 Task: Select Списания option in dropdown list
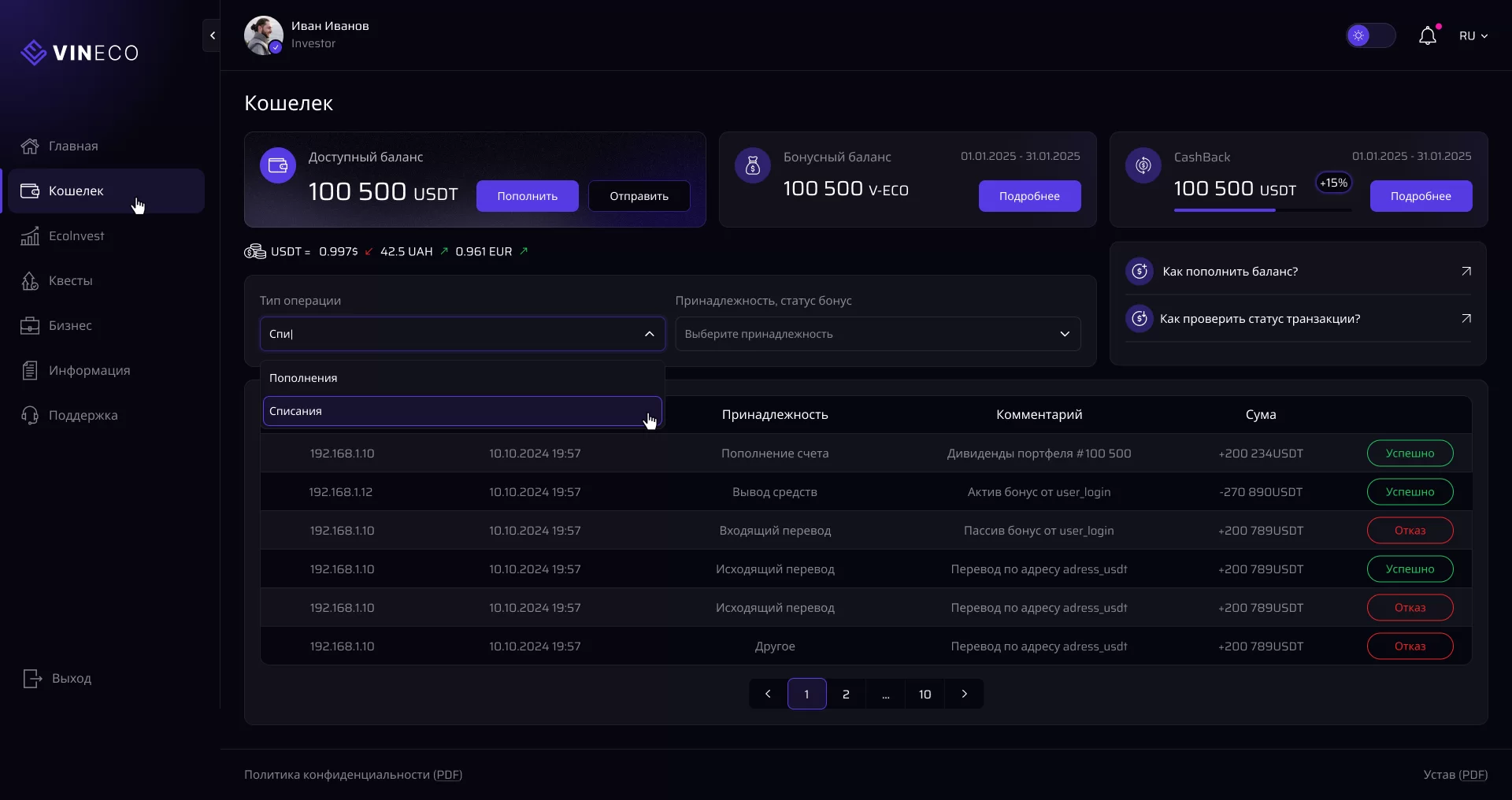(461, 411)
